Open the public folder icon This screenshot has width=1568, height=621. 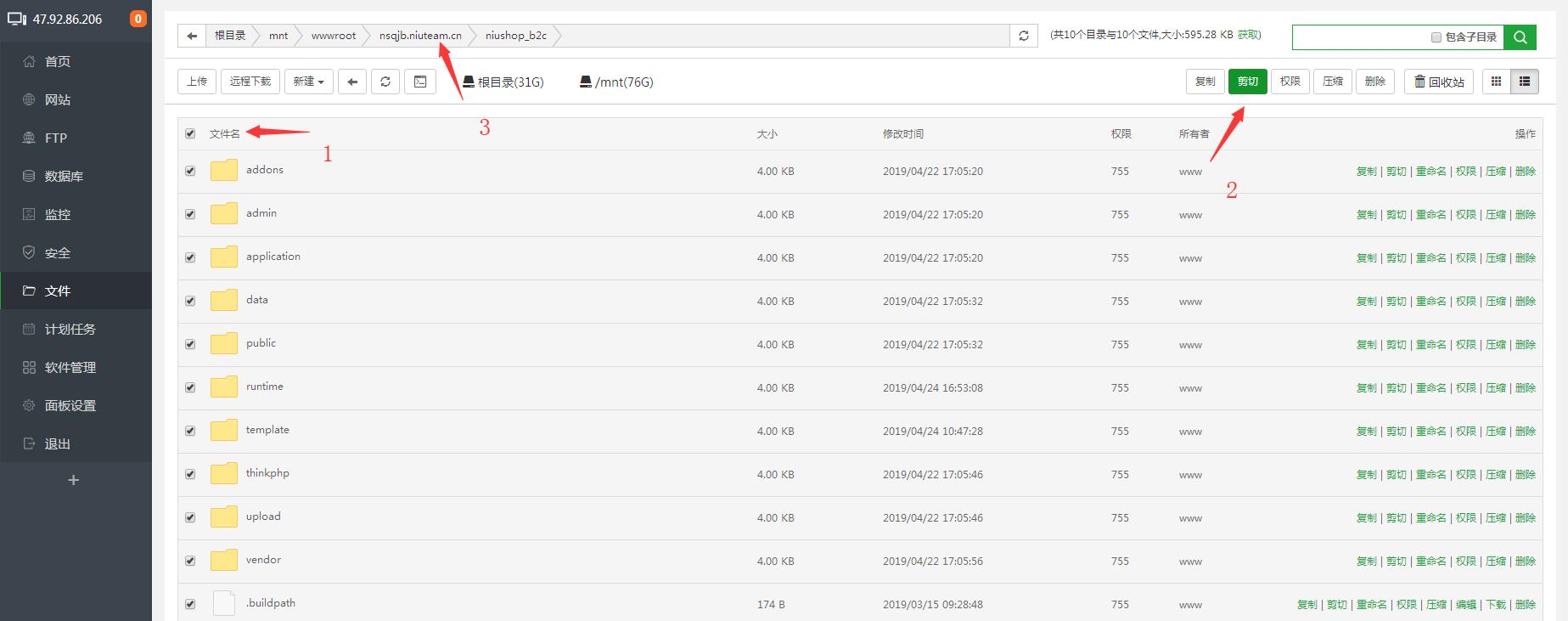pyautogui.click(x=224, y=344)
